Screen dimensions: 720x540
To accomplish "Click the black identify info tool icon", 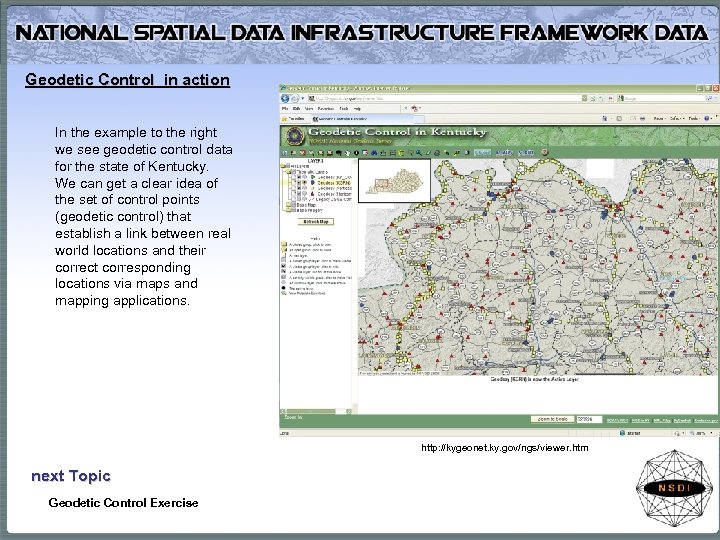I will coord(356,152).
